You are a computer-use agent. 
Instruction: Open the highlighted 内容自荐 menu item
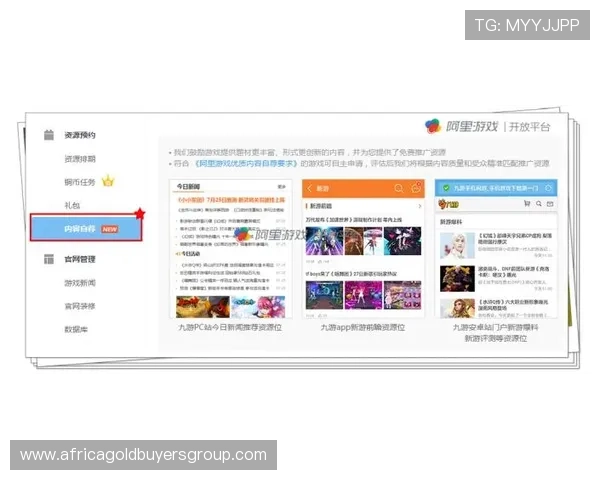point(86,228)
